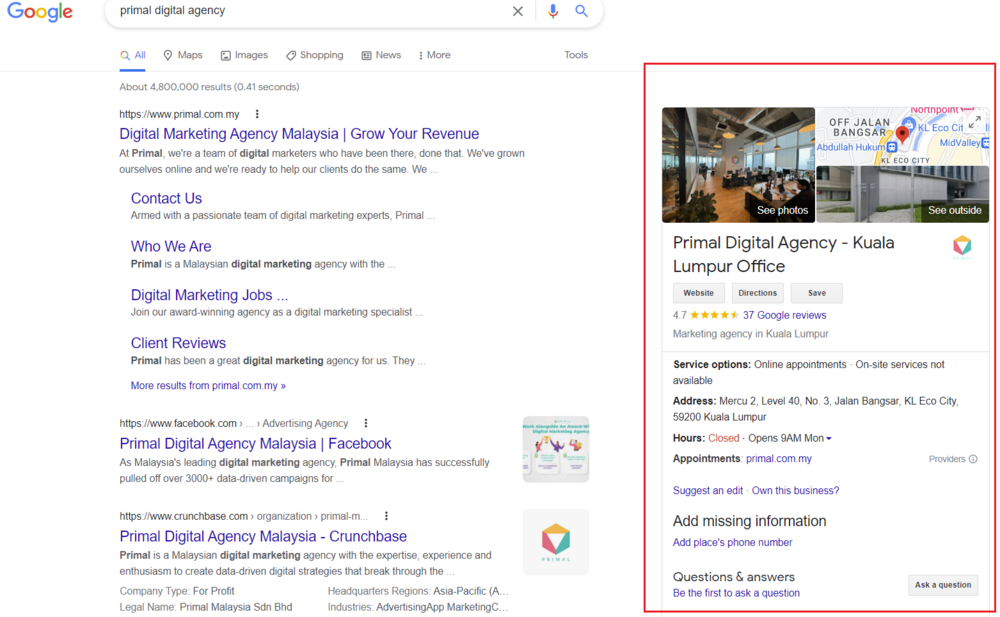Open the Primal logo in knowledge panel
Viewport: 1000px width, 617px height.
[962, 247]
